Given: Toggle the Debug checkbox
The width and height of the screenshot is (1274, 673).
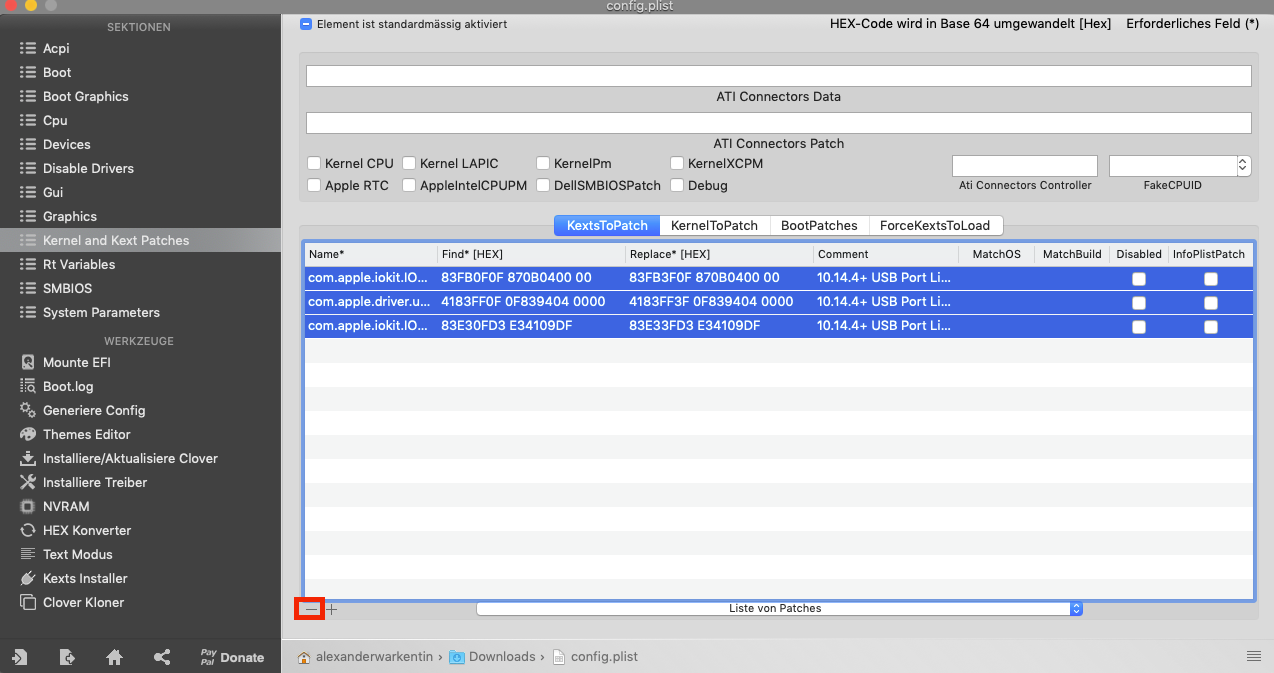Looking at the screenshot, I should 677,185.
